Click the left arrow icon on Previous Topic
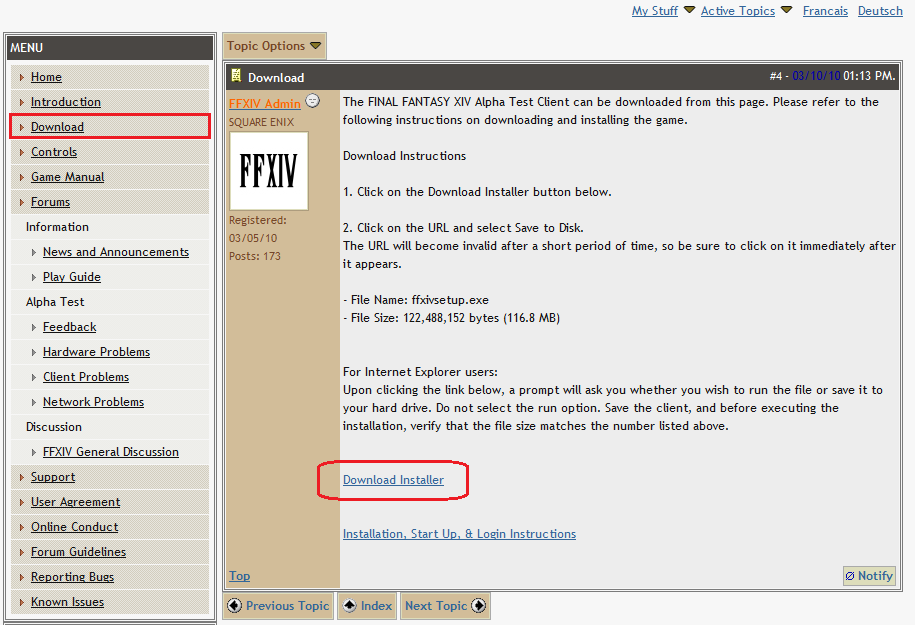The height and width of the screenshot is (625, 915). click(x=234, y=605)
